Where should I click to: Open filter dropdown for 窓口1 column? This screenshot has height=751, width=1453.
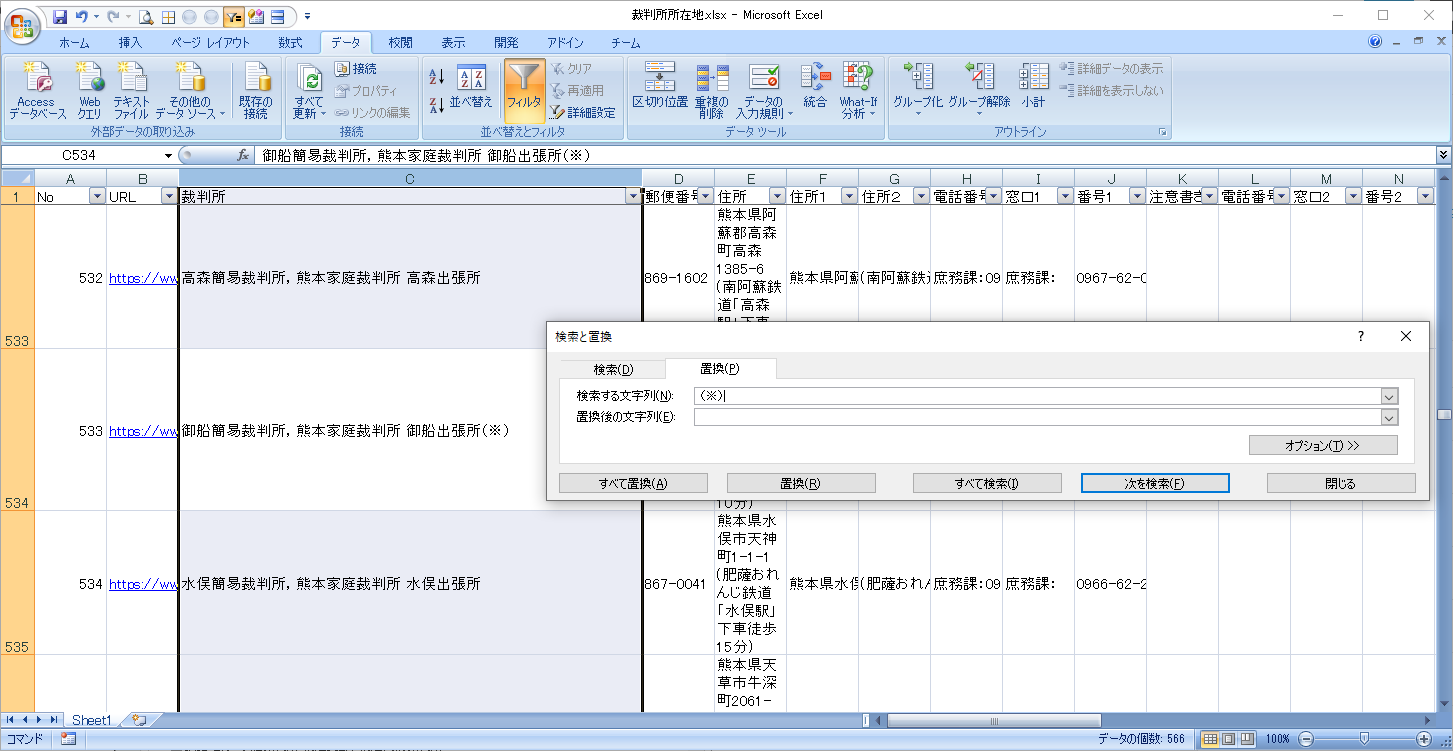point(1065,197)
